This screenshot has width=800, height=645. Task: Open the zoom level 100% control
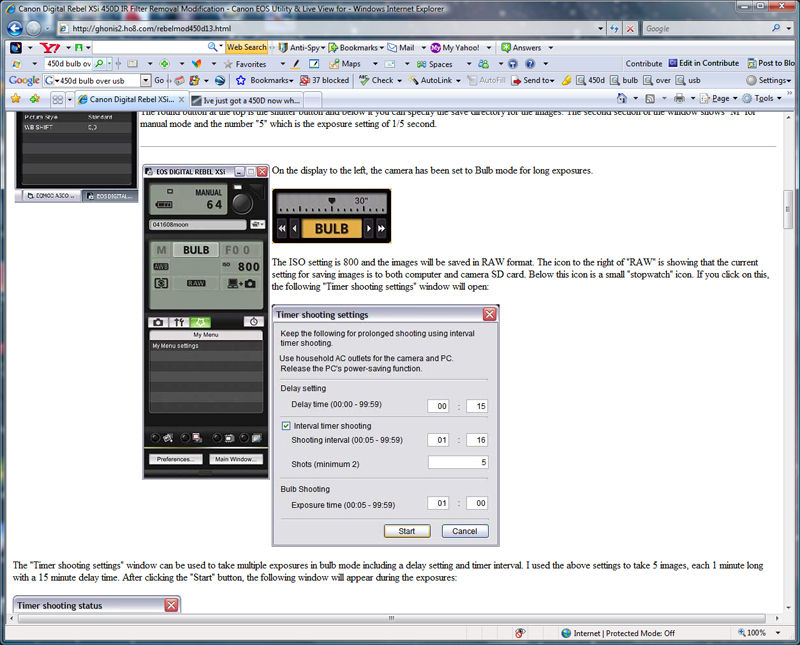(x=759, y=633)
